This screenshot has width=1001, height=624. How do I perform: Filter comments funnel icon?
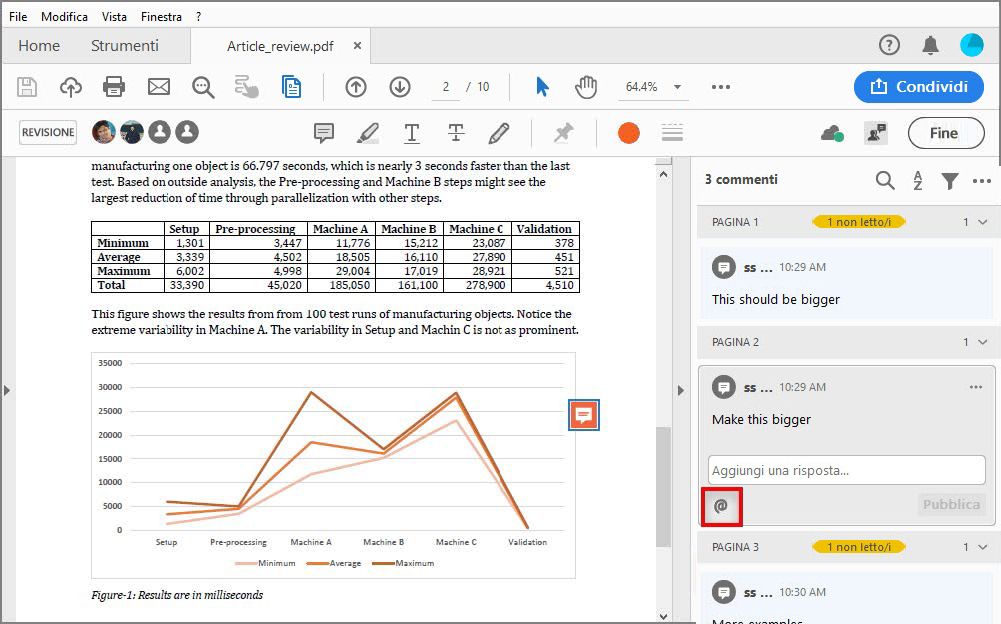tap(950, 181)
